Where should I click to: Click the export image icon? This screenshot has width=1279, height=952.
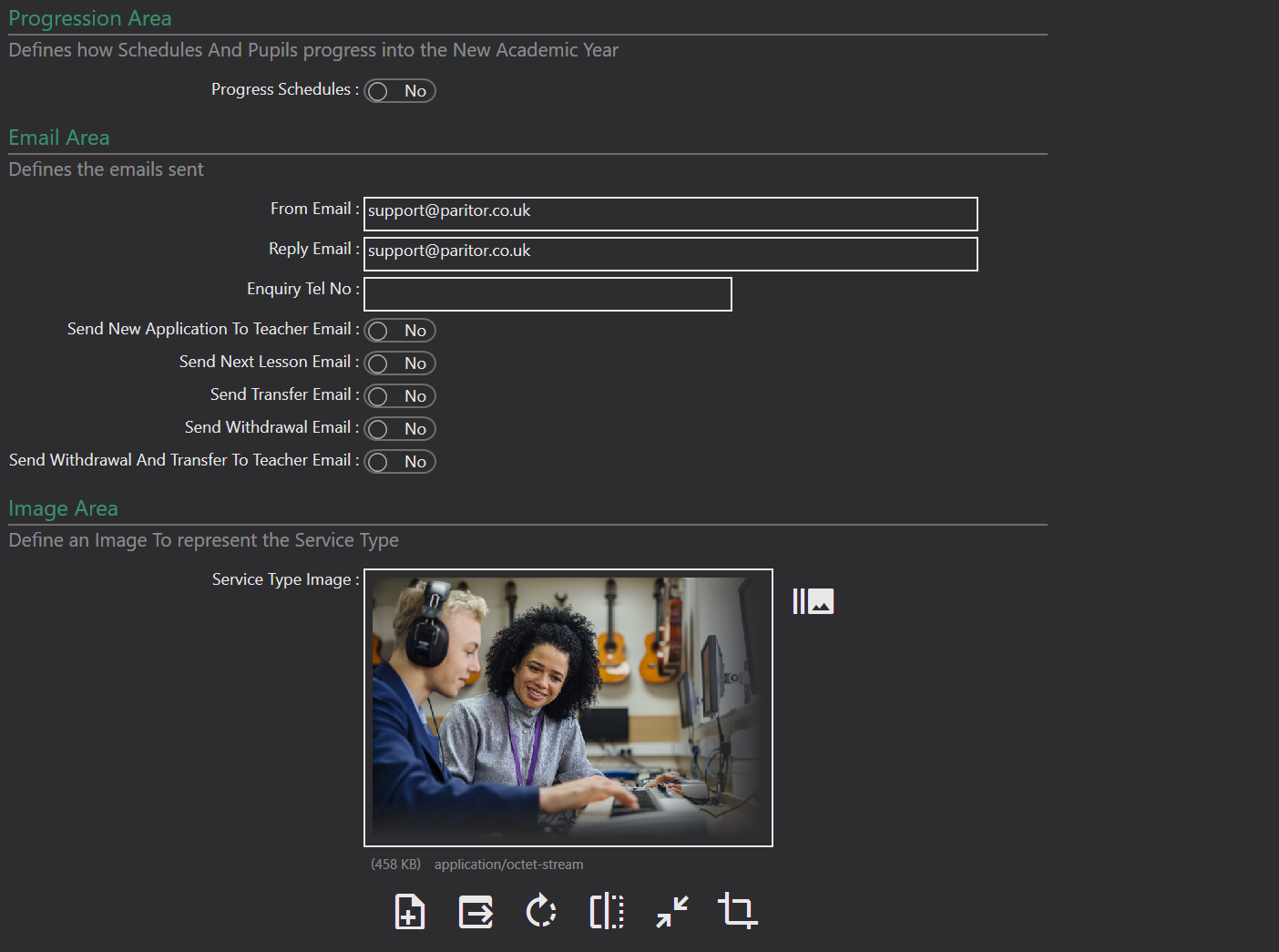point(476,911)
